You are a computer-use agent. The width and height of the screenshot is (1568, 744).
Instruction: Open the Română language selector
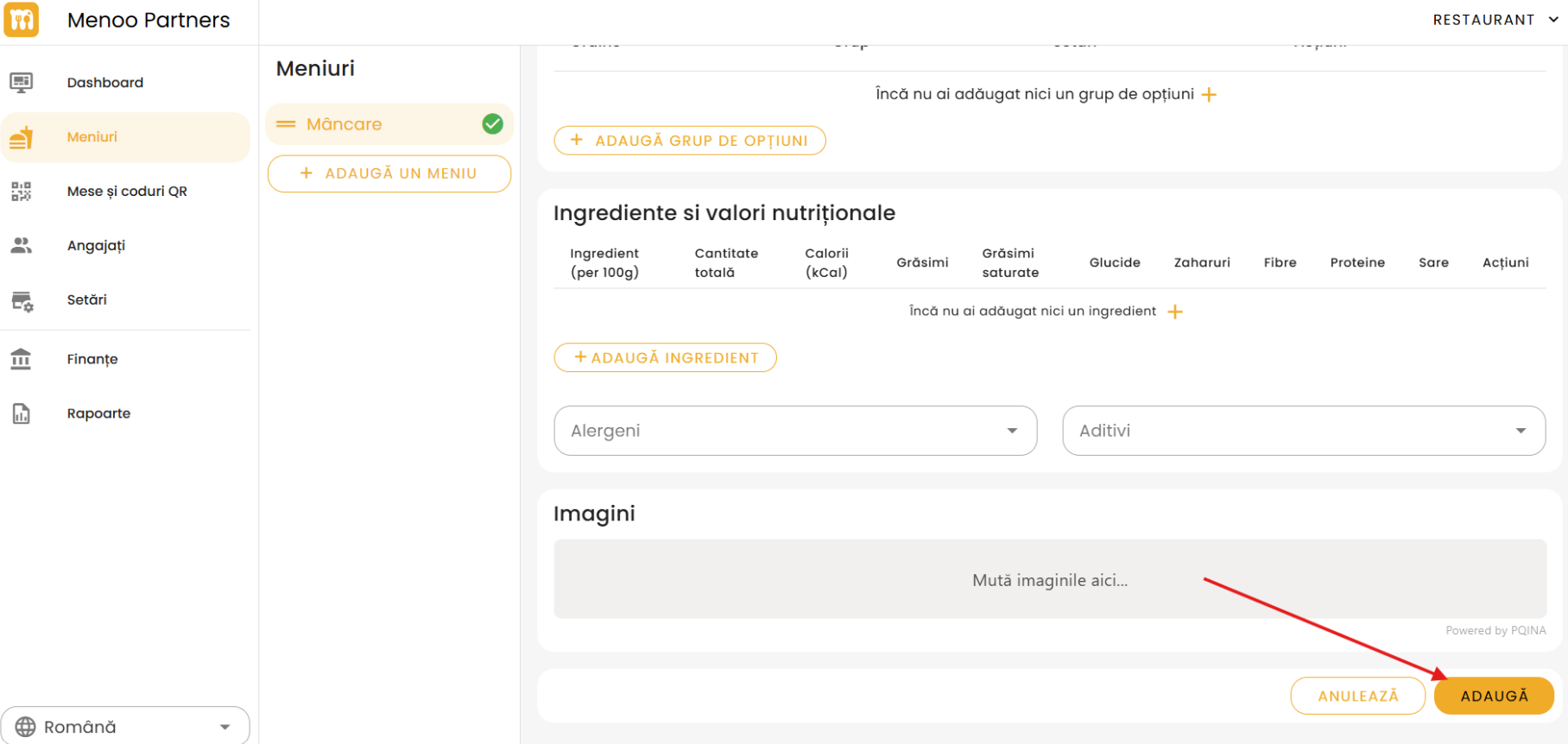coord(125,727)
